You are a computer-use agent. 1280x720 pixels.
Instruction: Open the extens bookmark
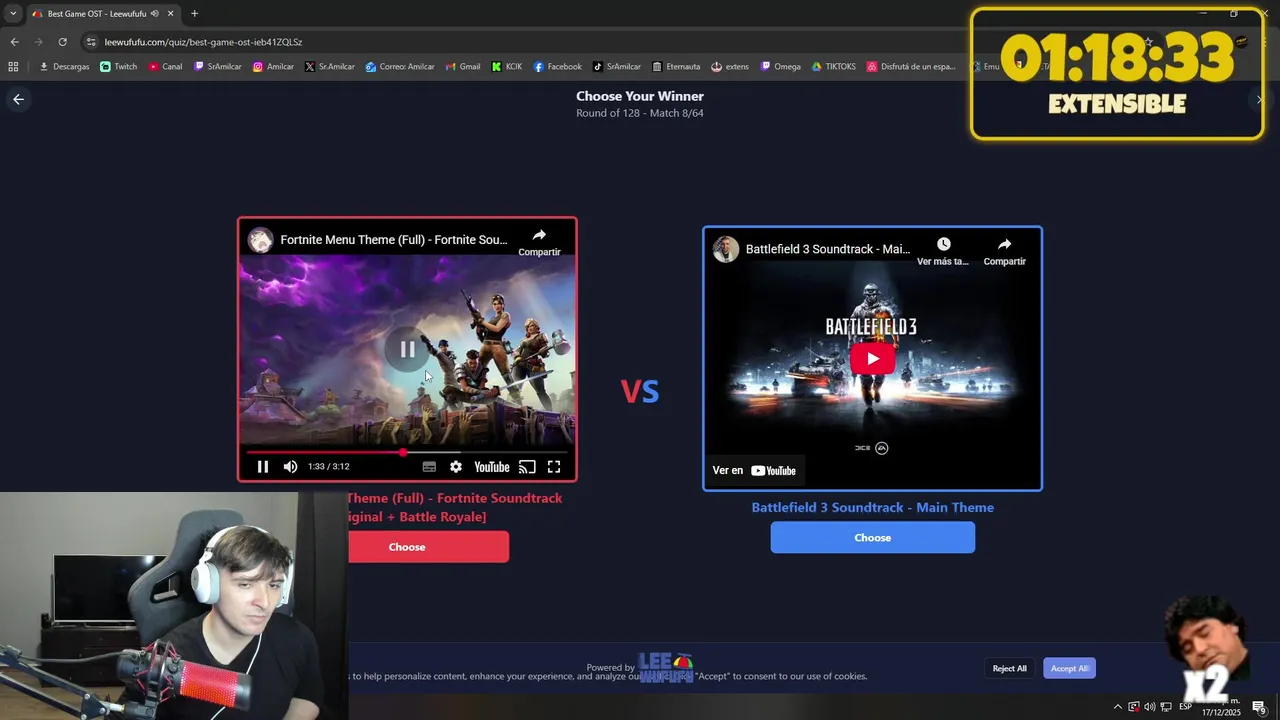click(x=730, y=67)
